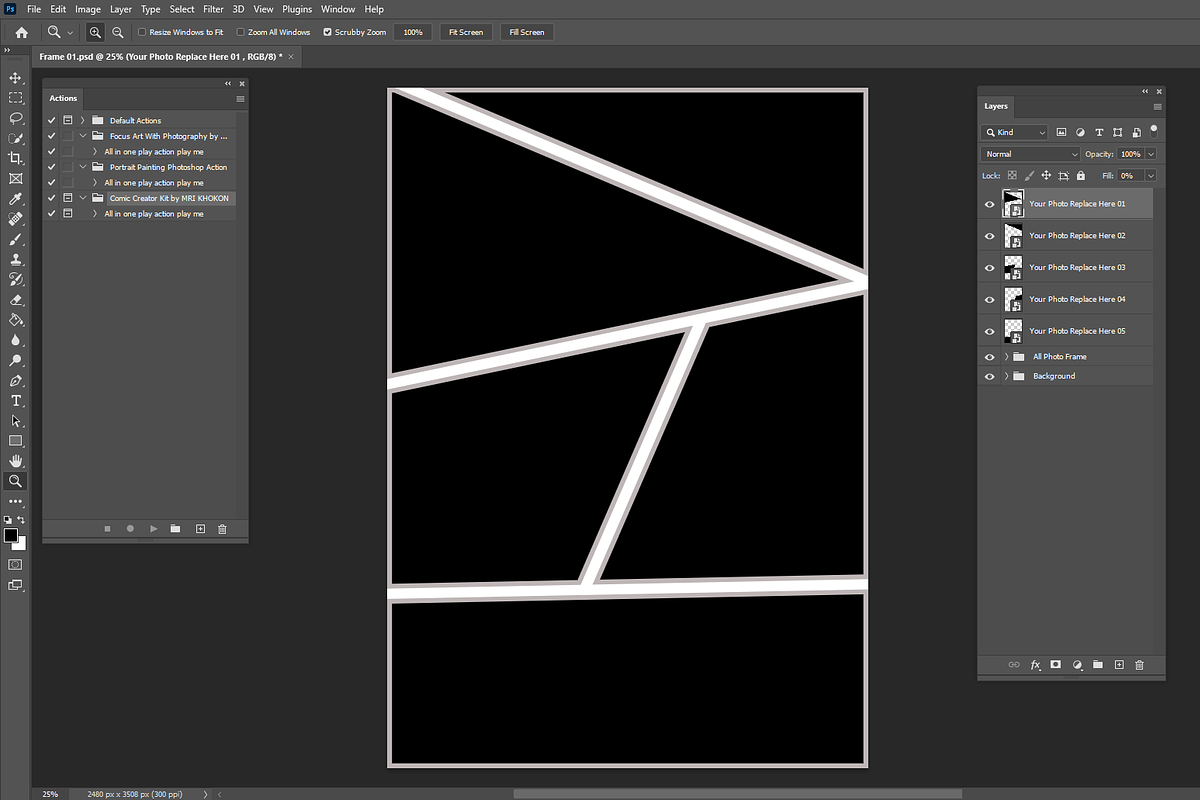Image resolution: width=1200 pixels, height=800 pixels.
Task: Toggle the Default Actions set checkmark
Action: pos(51,120)
